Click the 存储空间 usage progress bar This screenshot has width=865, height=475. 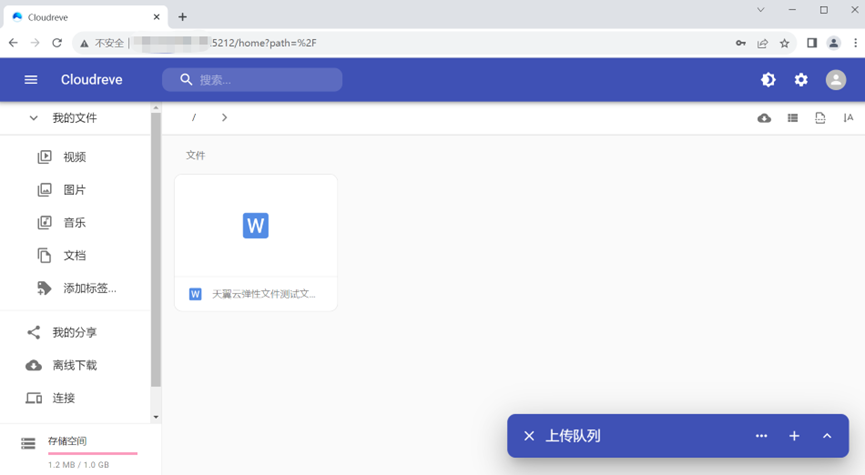(92, 453)
